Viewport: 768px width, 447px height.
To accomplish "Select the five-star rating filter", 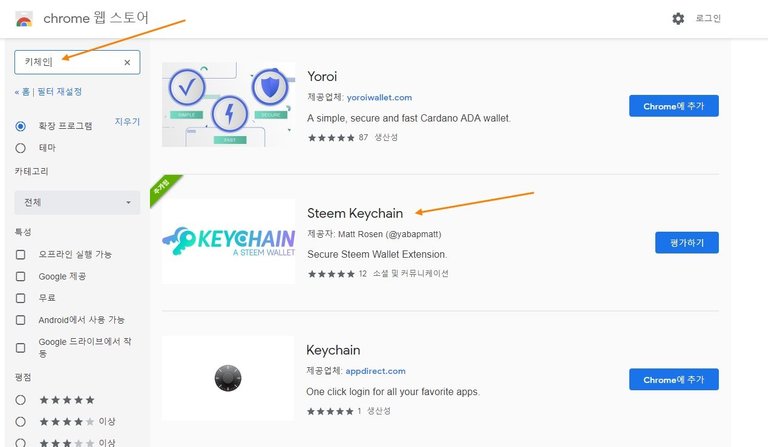I will coord(21,399).
